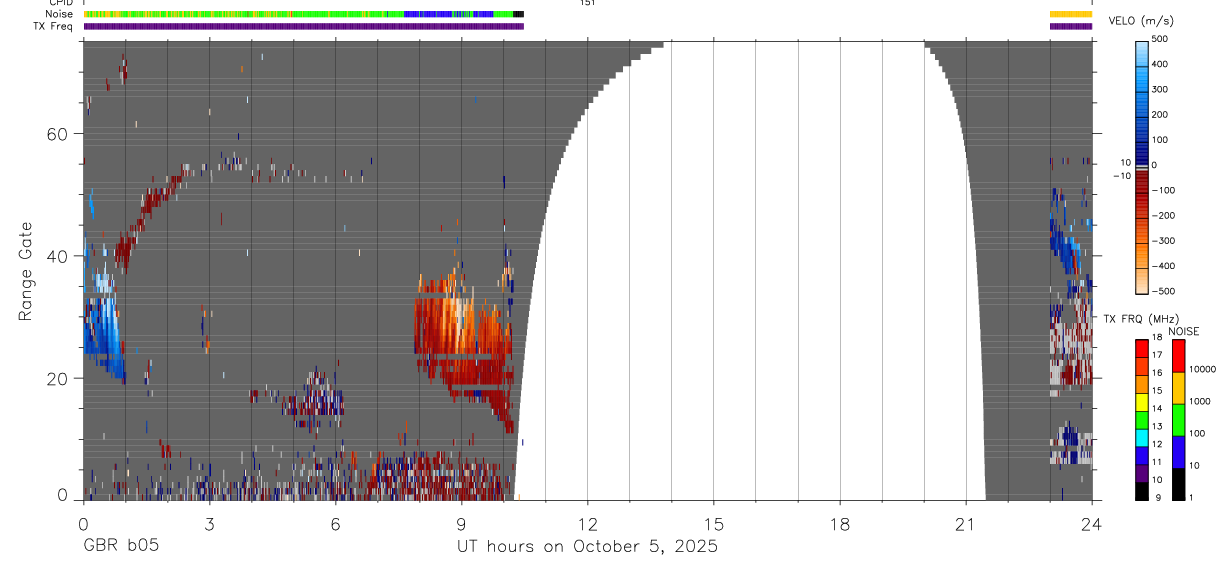1228x567 pixels.
Task: Click the '12' MHz frequency scale label
Action: (x=1157, y=444)
